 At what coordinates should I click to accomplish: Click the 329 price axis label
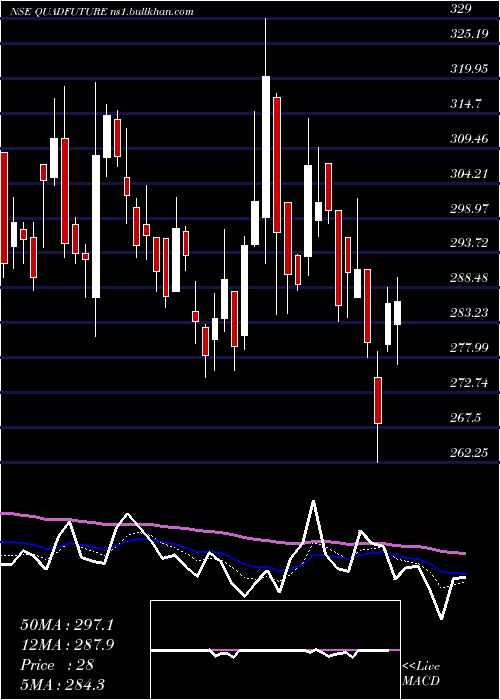click(x=462, y=9)
